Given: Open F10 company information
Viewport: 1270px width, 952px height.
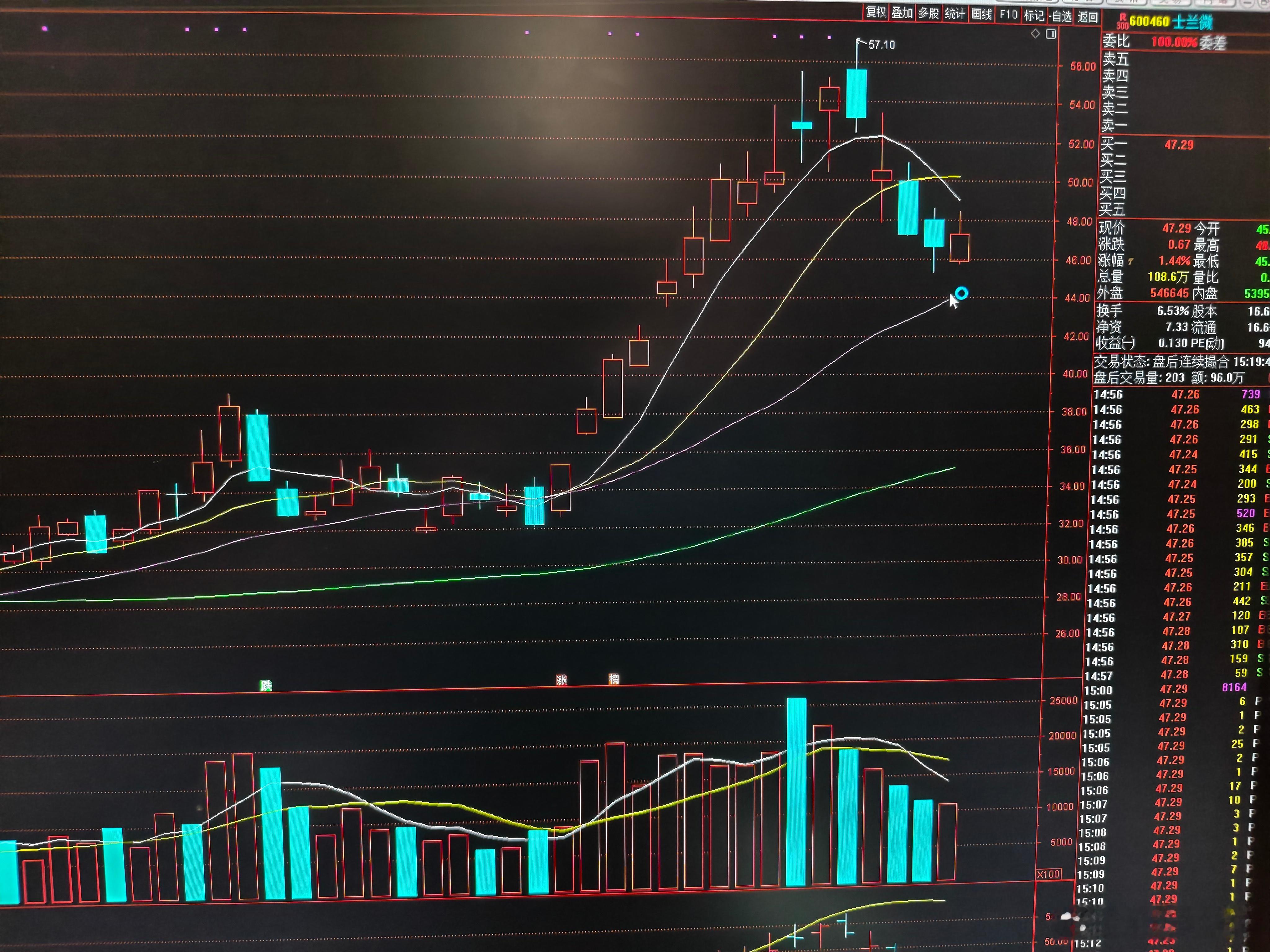Looking at the screenshot, I should point(1008,15).
